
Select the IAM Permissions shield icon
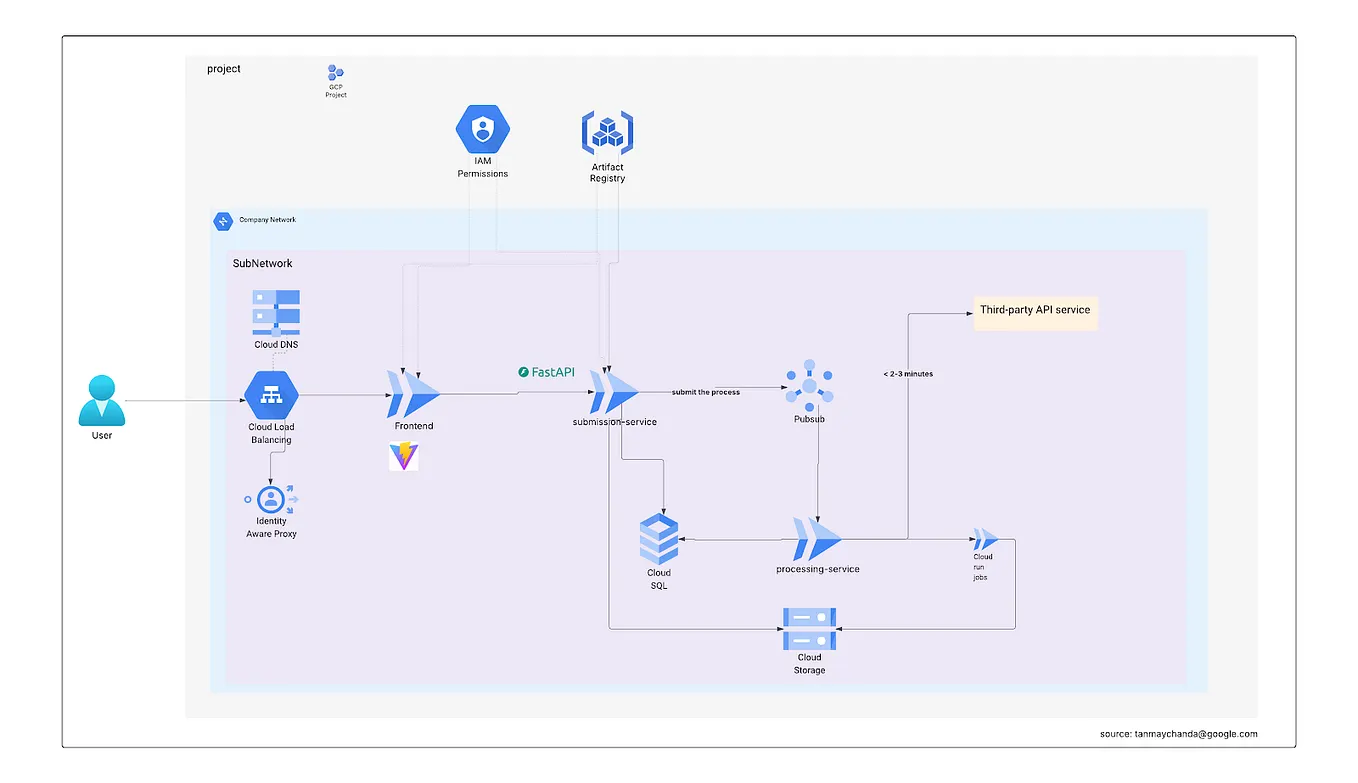click(x=483, y=131)
